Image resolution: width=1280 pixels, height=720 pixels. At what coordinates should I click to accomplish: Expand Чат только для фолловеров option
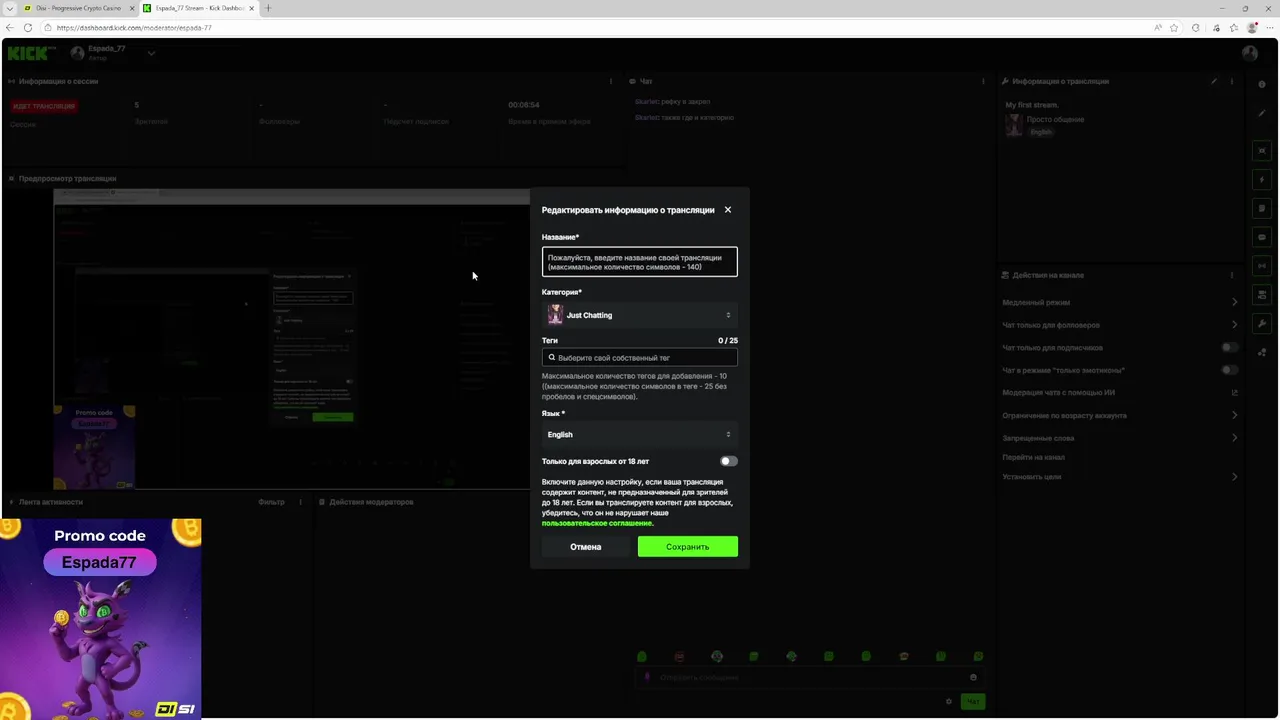coord(1120,325)
